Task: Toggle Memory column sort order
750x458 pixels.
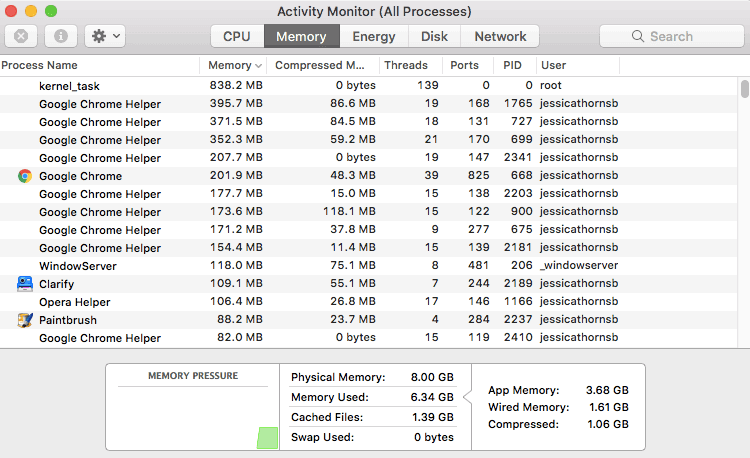Action: coord(233,65)
